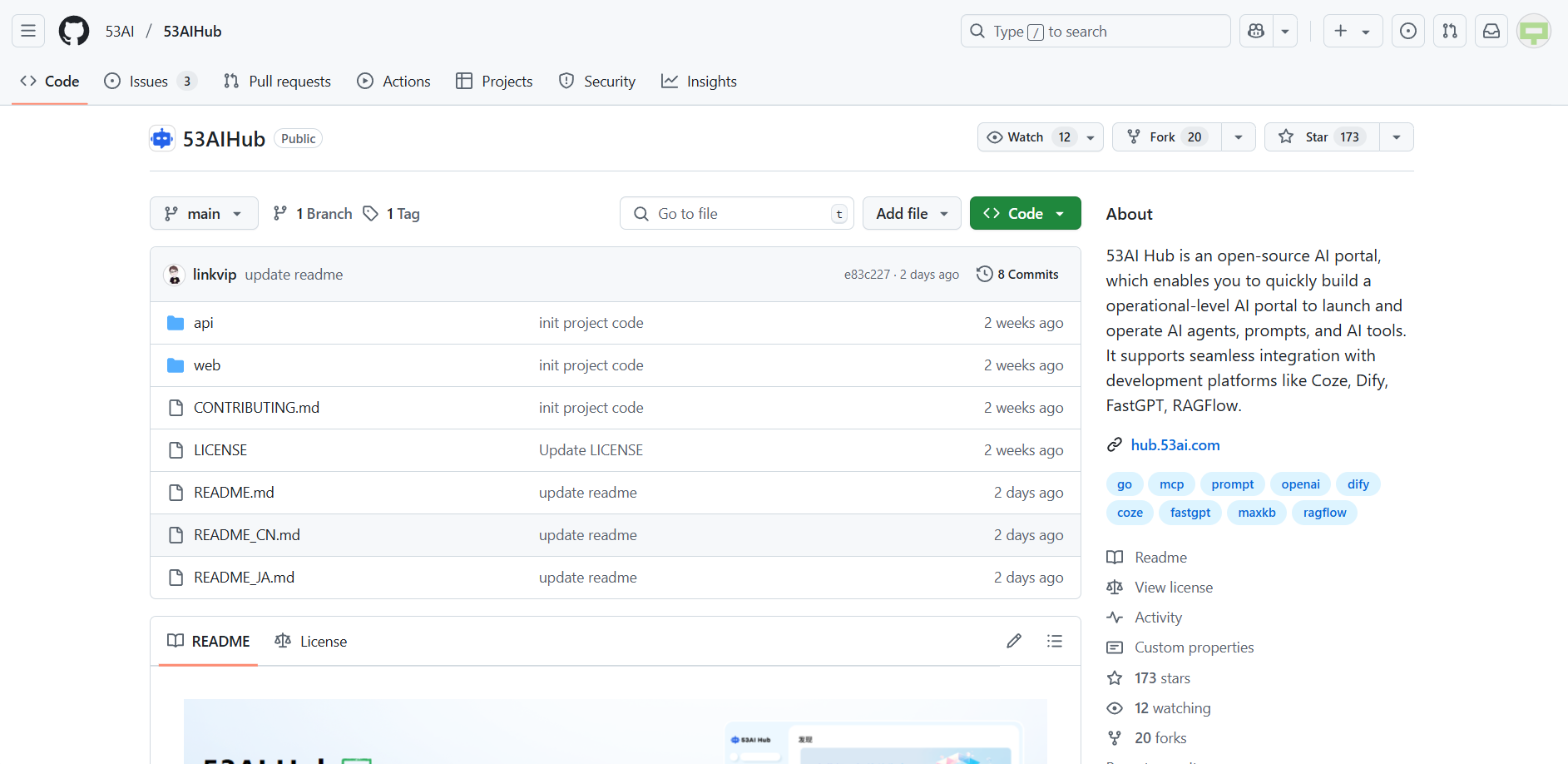The height and width of the screenshot is (764, 1568).
Task: Open the README_CN.md file
Action: [247, 535]
